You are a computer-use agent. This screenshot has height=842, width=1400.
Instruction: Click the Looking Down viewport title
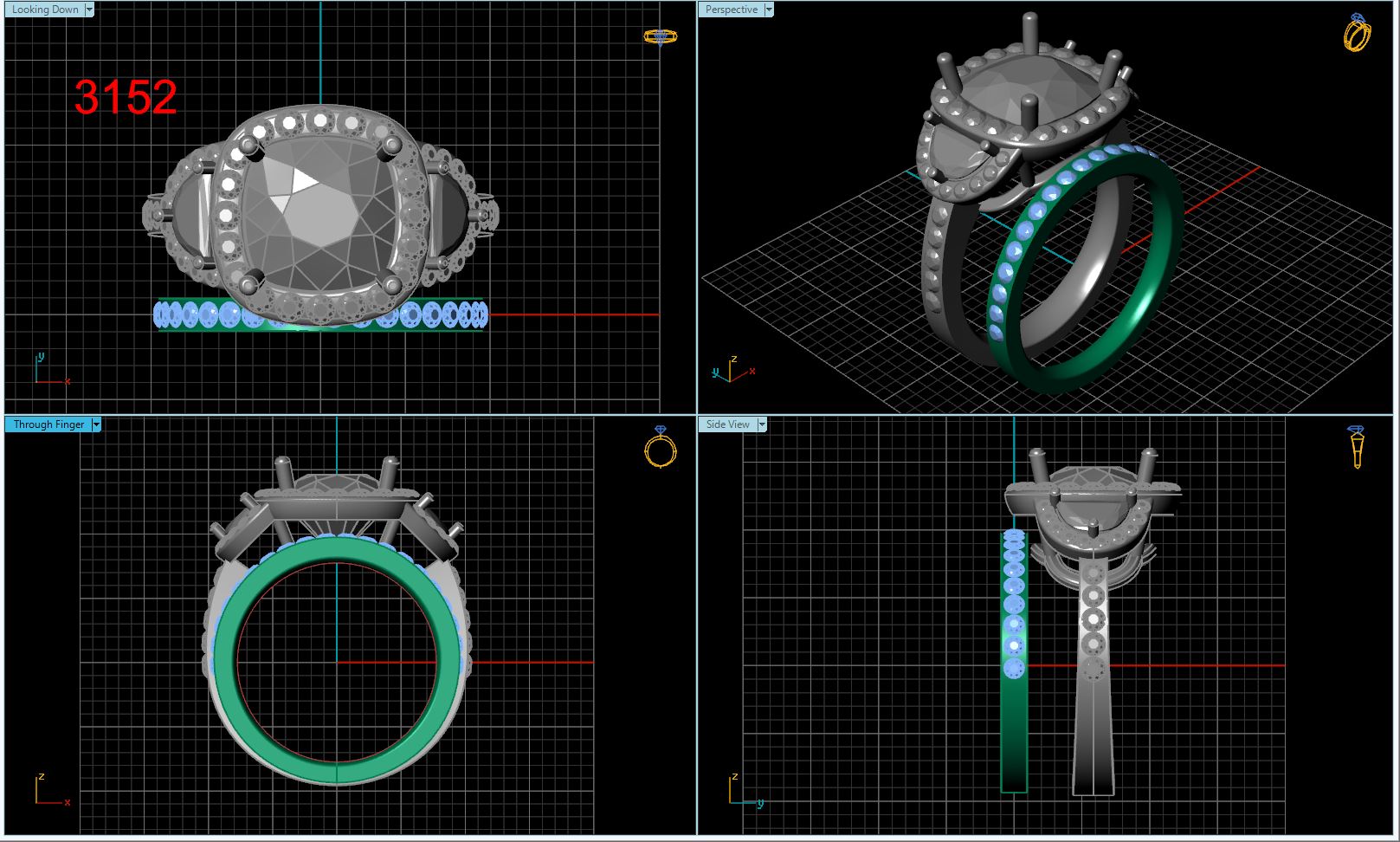point(45,10)
